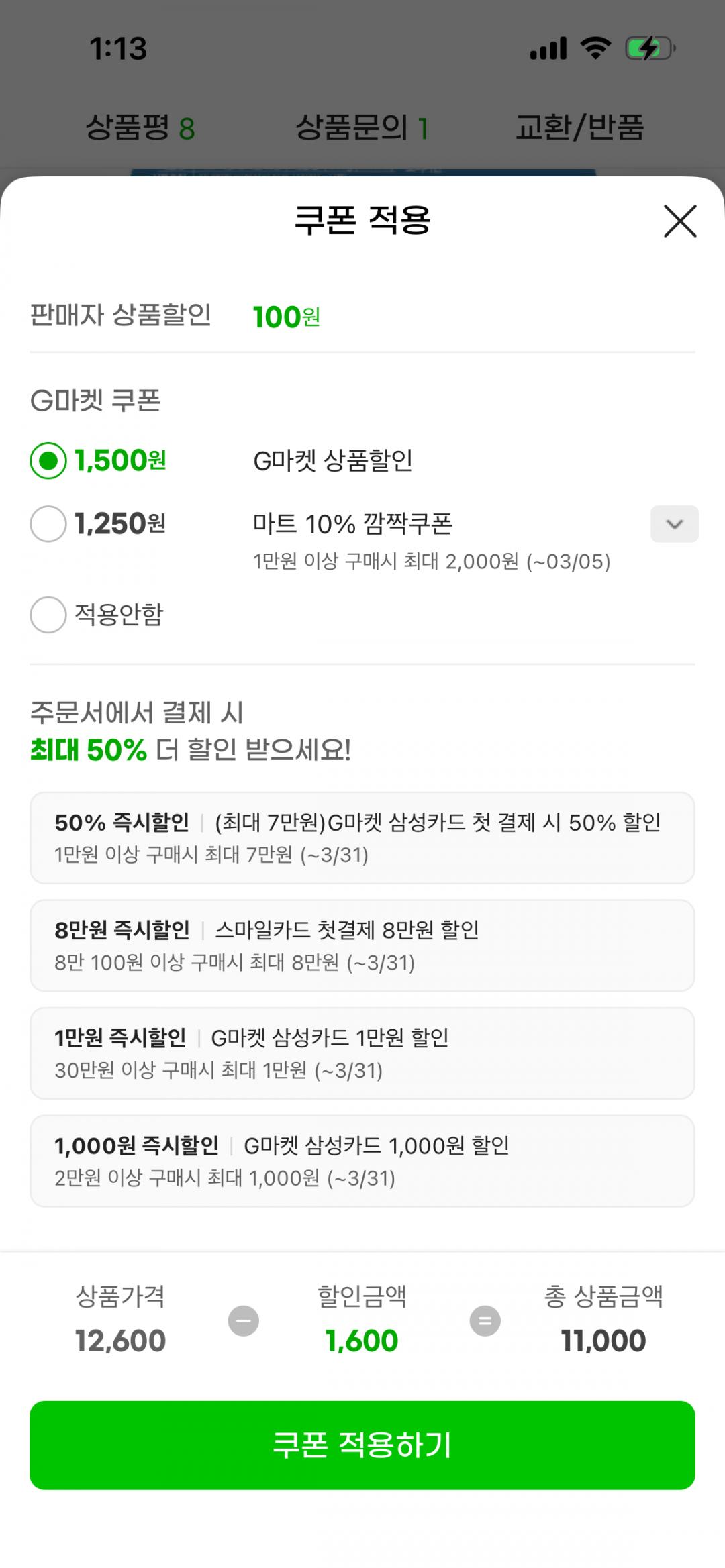Viewport: 725px width, 1568px height.
Task: Open the 상품문의 inquiries tab
Action: coord(361,127)
